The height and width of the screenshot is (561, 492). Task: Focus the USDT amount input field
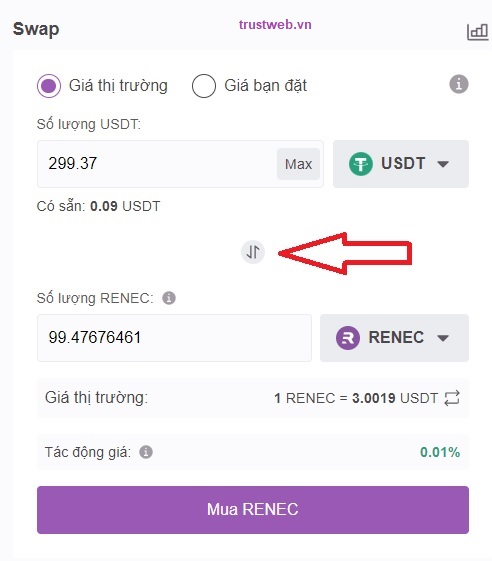point(157,164)
